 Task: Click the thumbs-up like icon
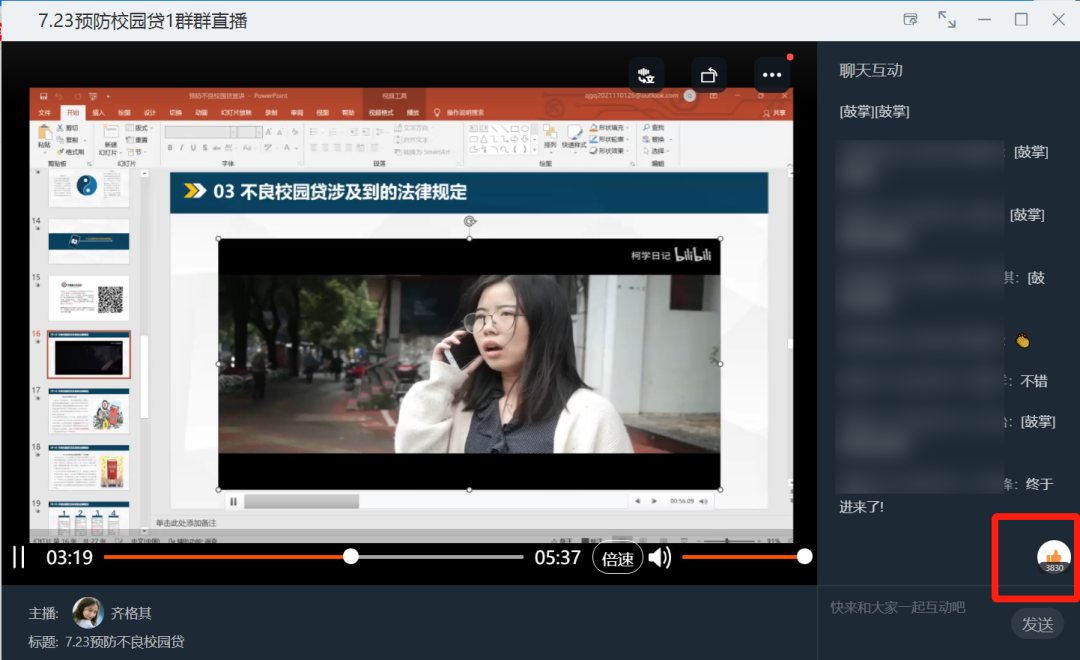(x=1053, y=555)
